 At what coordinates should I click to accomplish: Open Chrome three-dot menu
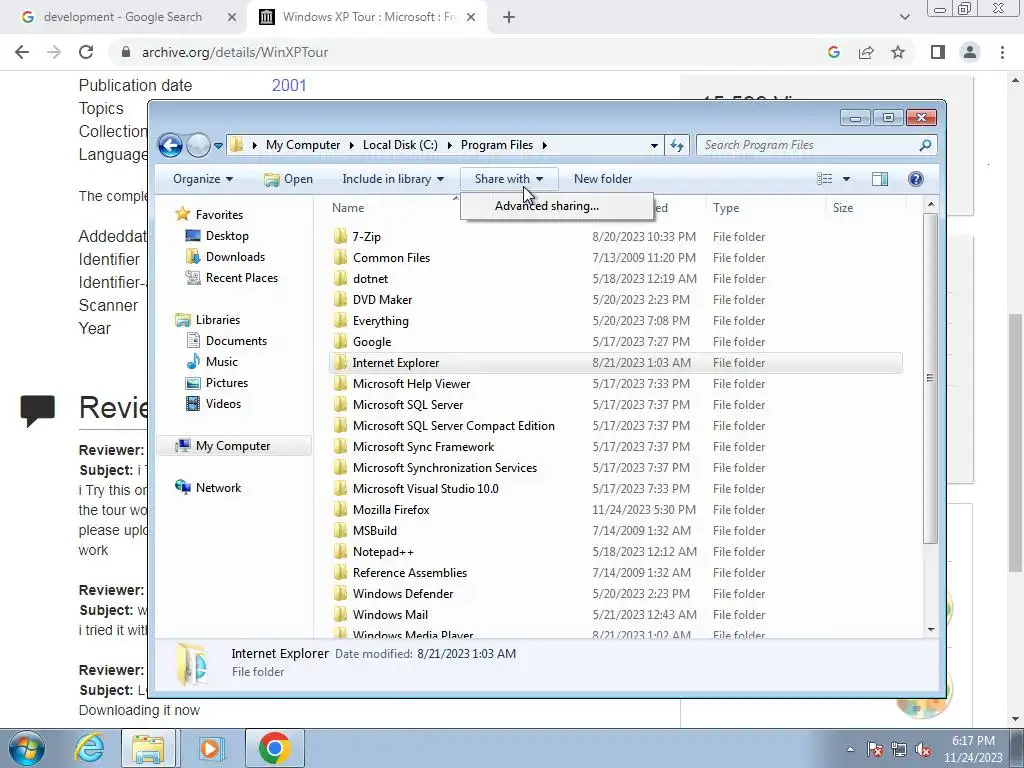click(x=1002, y=52)
